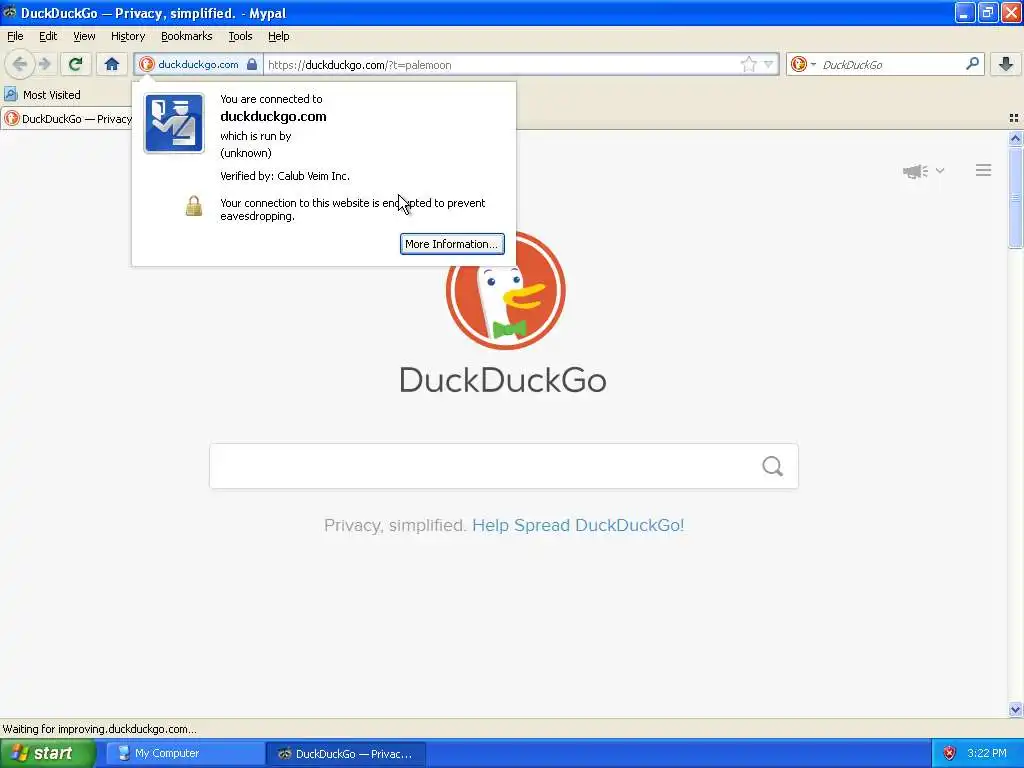Open the Tools menu

tap(240, 36)
